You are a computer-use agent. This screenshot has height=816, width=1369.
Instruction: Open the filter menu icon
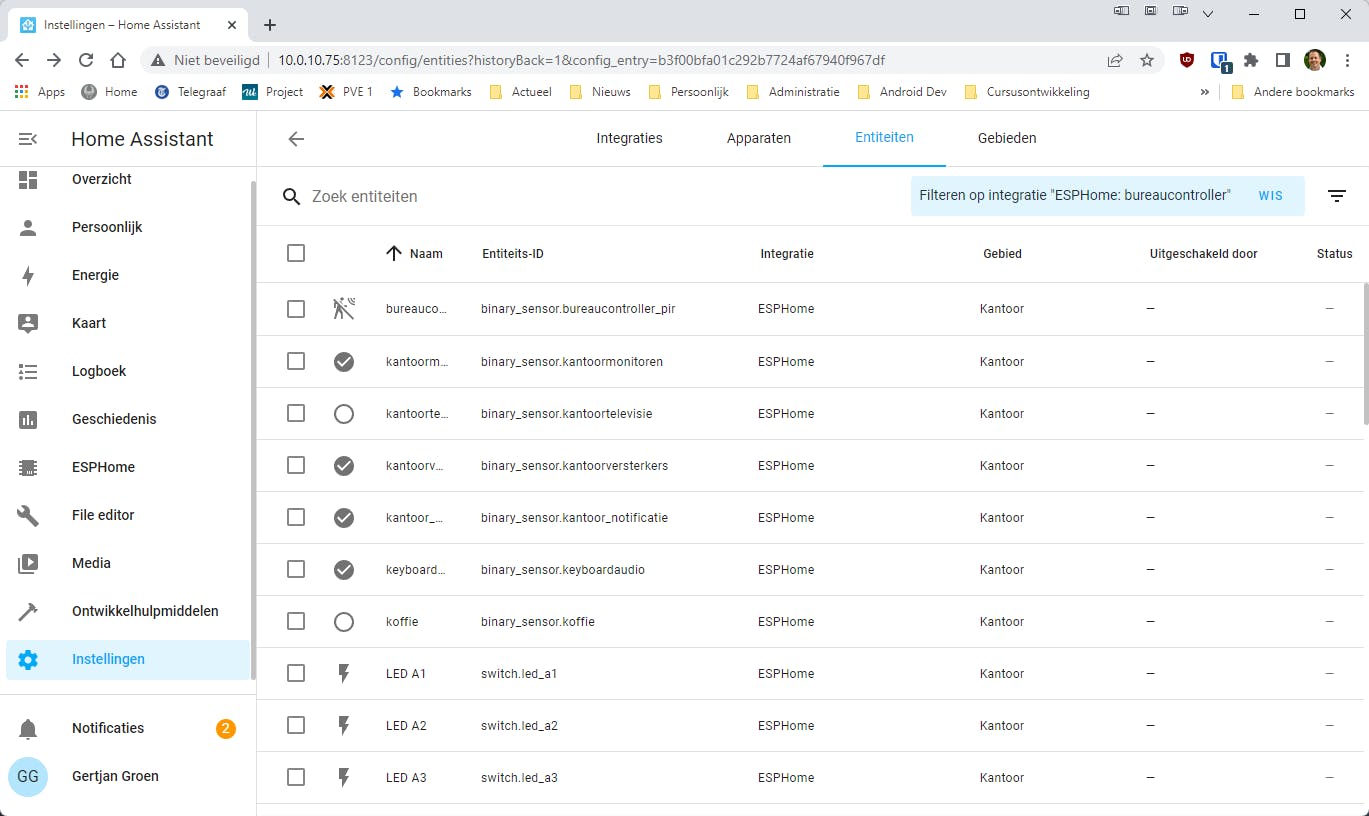[1337, 196]
